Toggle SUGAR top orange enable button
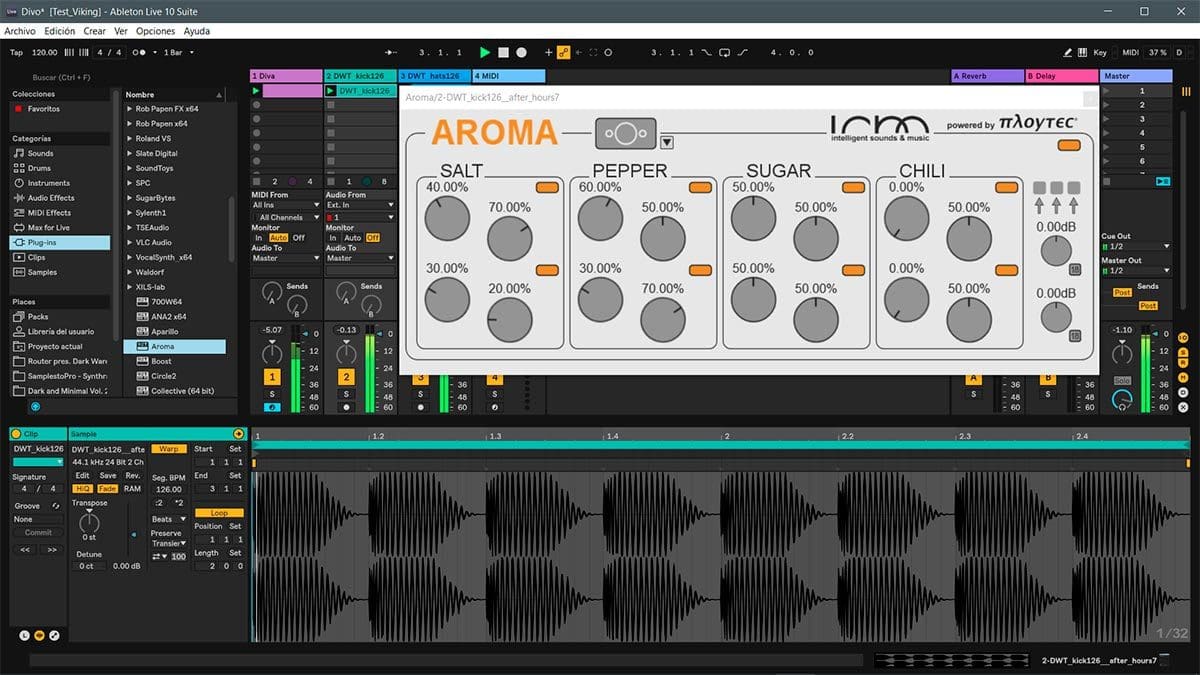Image resolution: width=1200 pixels, height=675 pixels. (x=853, y=187)
